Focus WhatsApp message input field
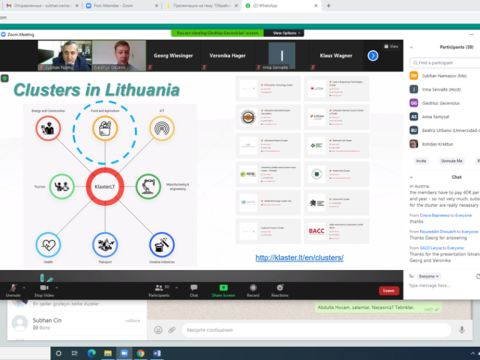 coord(316,330)
